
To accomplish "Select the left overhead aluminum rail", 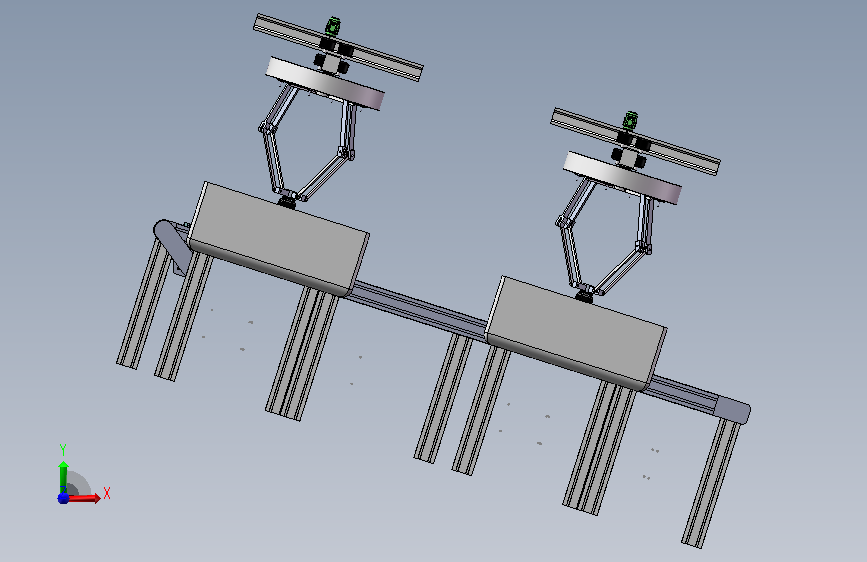I will tap(338, 48).
